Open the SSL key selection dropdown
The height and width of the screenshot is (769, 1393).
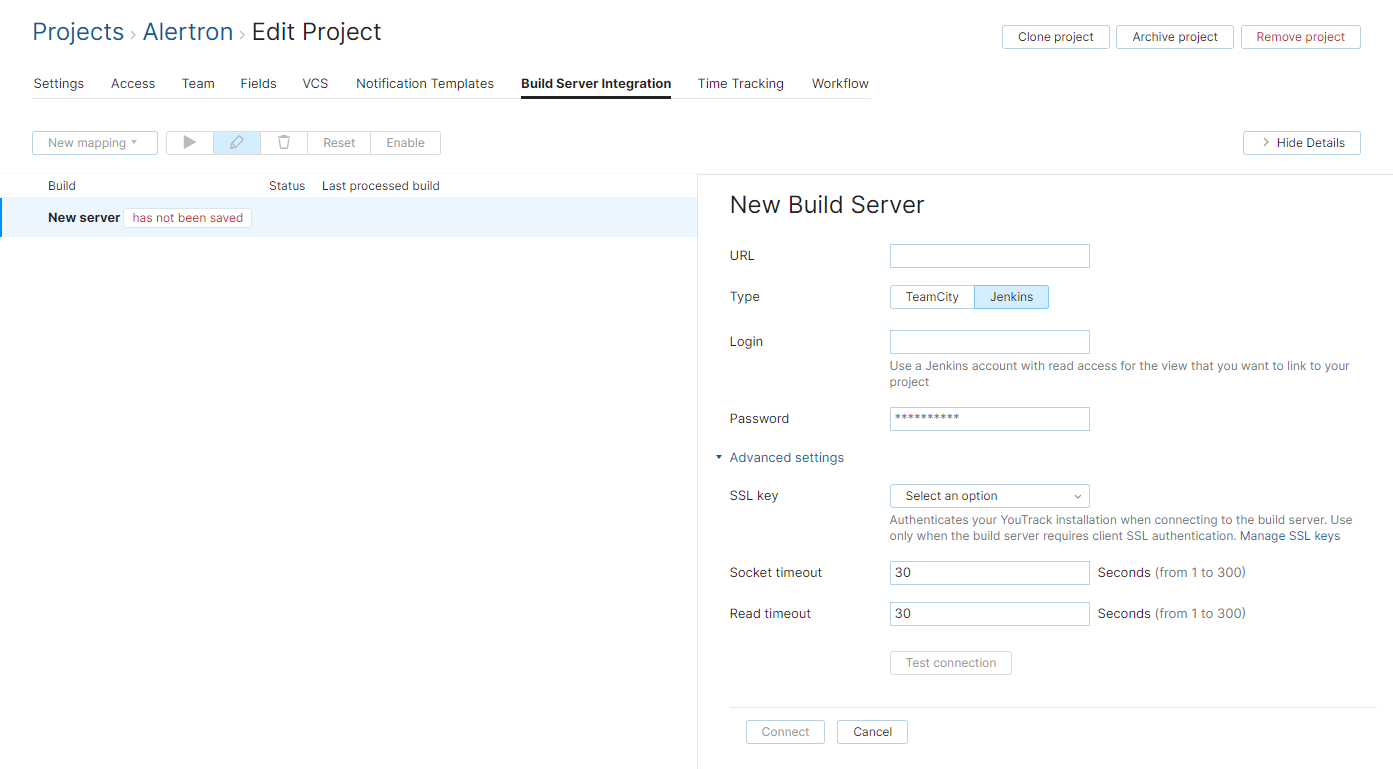(x=989, y=495)
